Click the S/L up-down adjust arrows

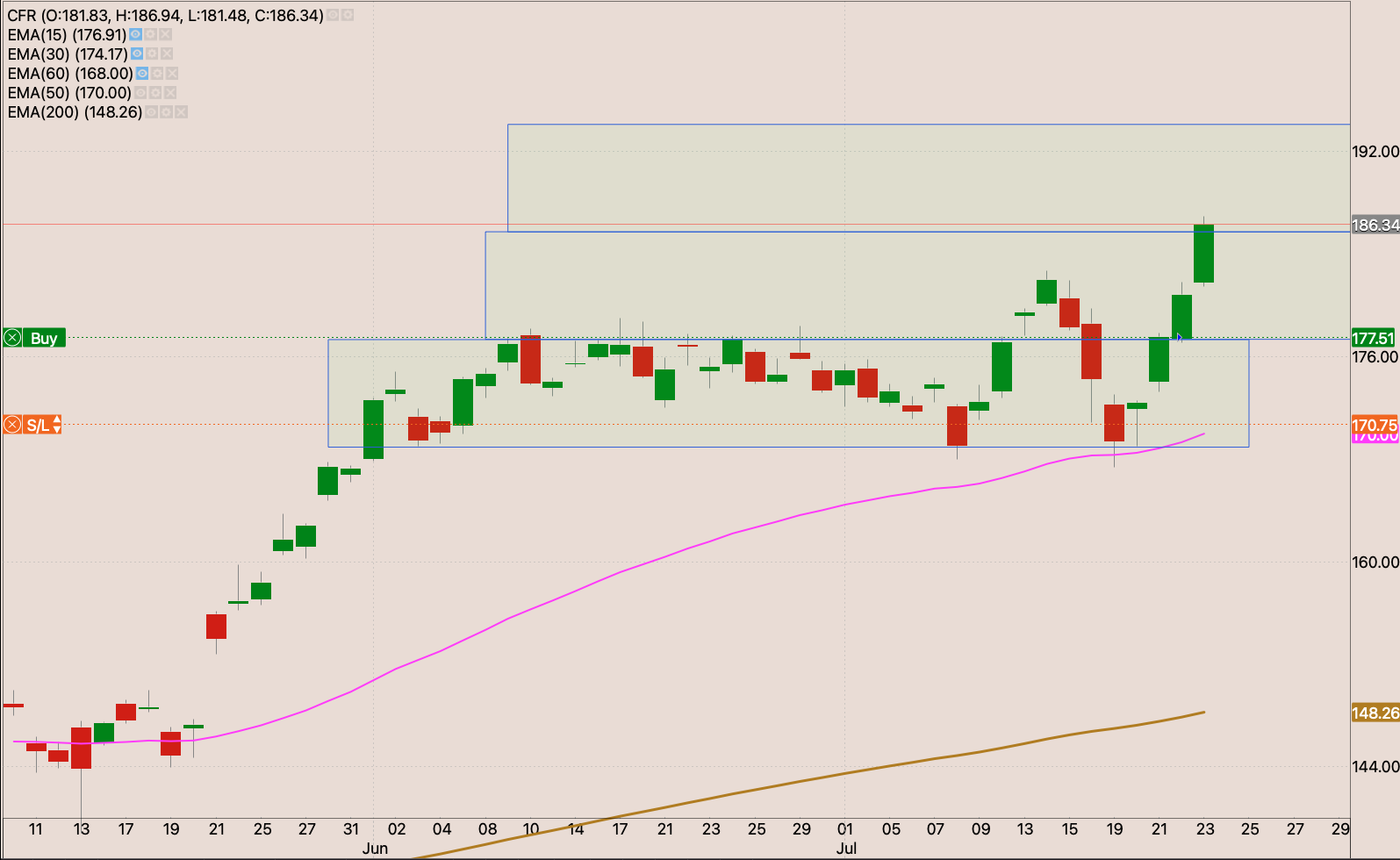[57, 426]
